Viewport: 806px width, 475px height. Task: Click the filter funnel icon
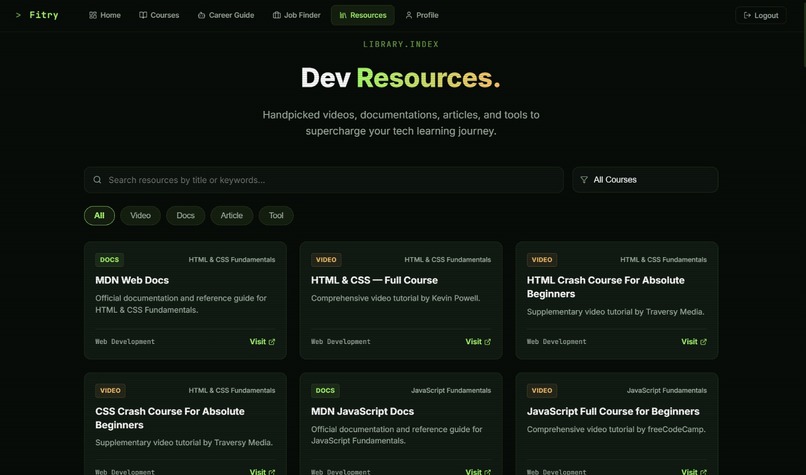(584, 180)
